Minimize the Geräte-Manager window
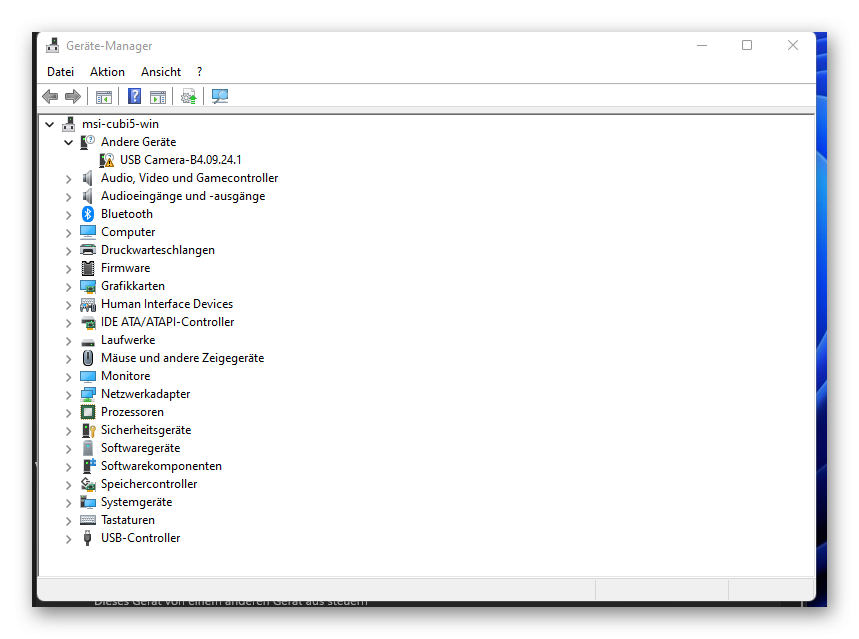Image resolution: width=859 pixels, height=639 pixels. [702, 45]
